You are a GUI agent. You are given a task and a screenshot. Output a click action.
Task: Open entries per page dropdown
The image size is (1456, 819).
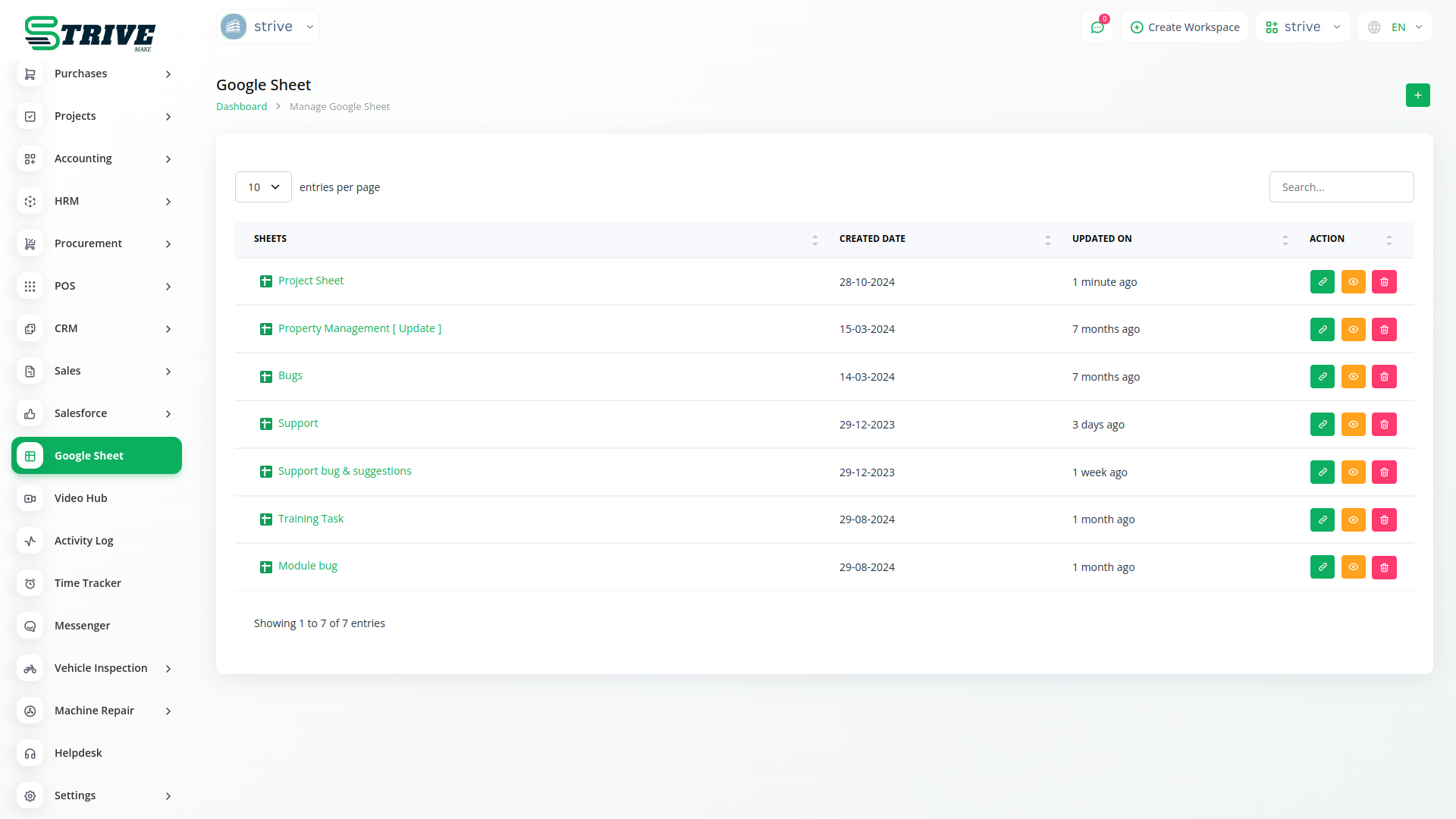(263, 187)
